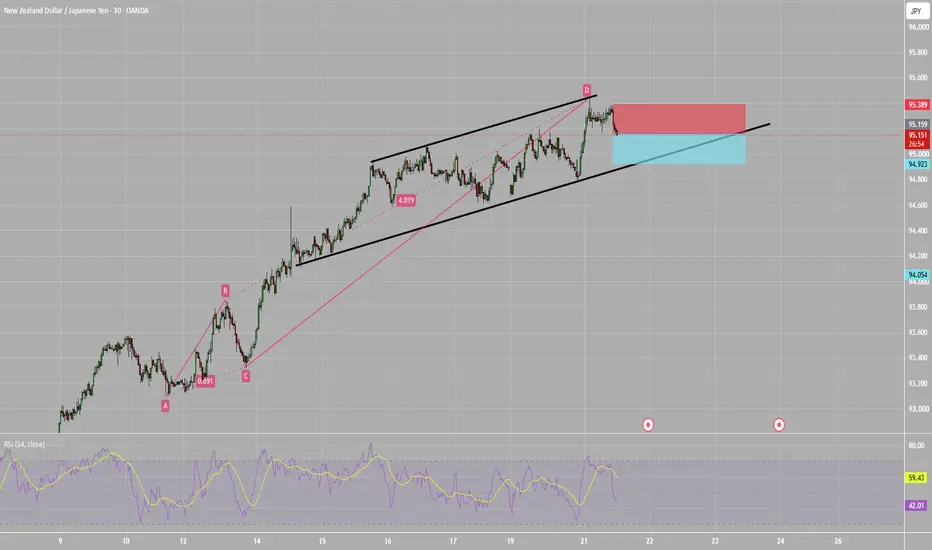Click the 0.691 ratio label

coord(204,381)
